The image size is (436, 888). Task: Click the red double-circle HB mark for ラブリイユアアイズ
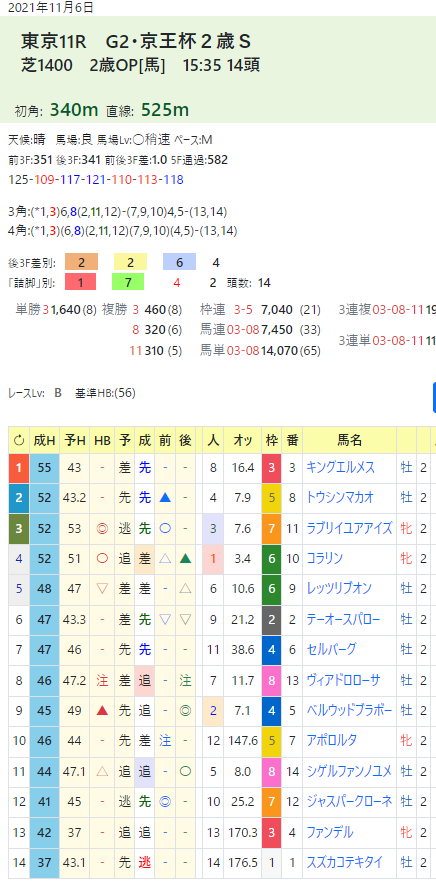(x=102, y=528)
